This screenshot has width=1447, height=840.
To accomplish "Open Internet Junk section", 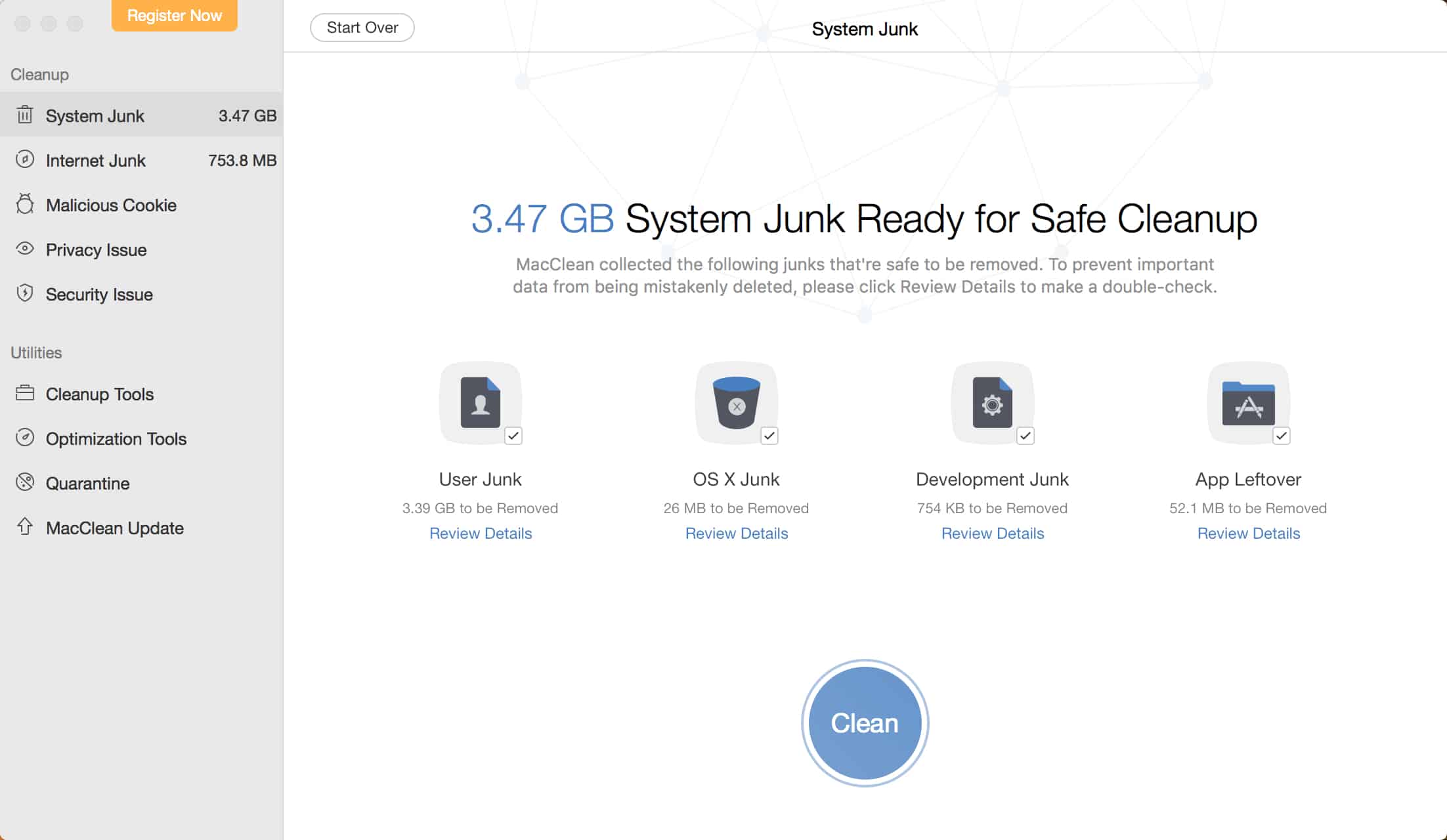I will [141, 160].
